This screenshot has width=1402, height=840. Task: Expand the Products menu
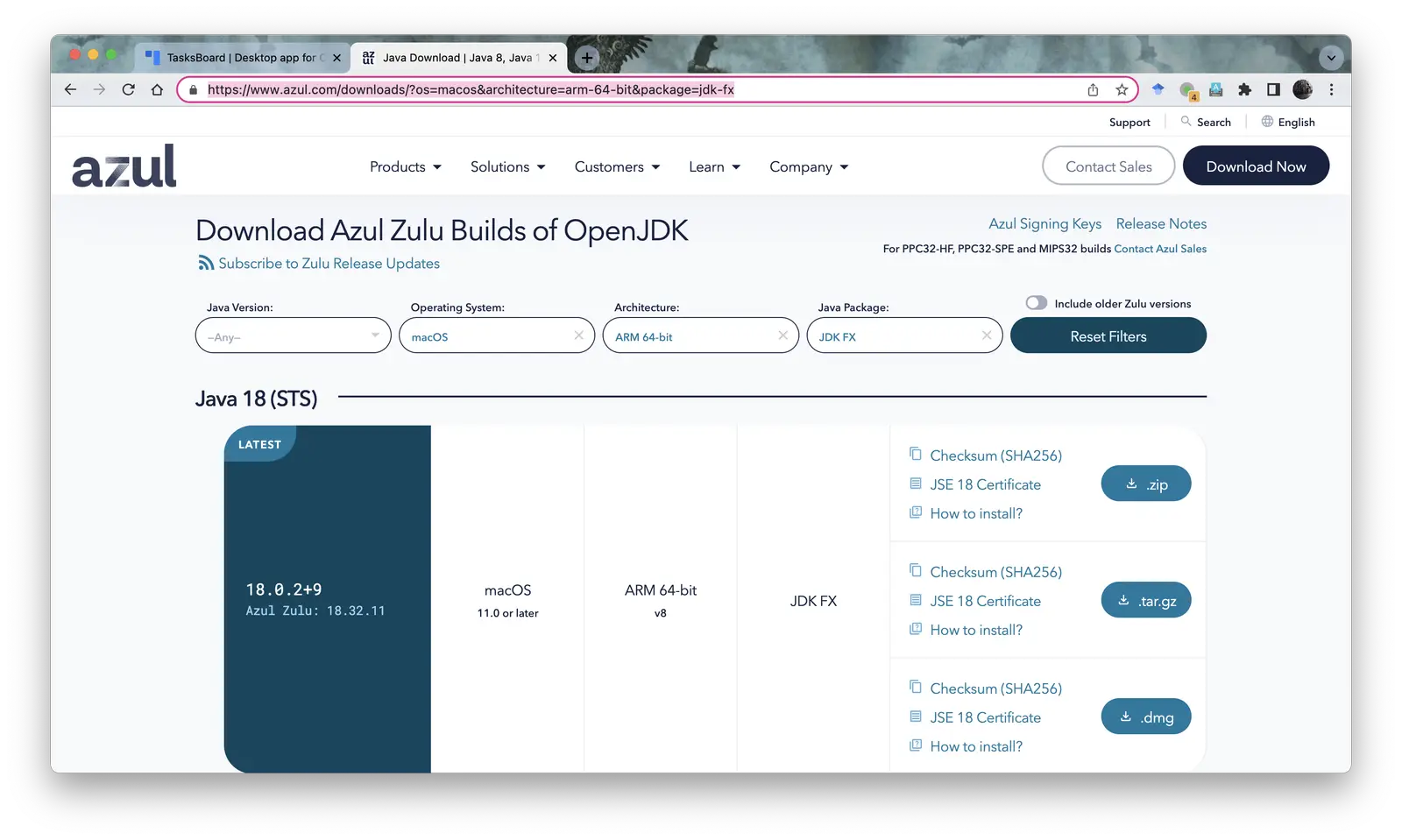(x=405, y=166)
